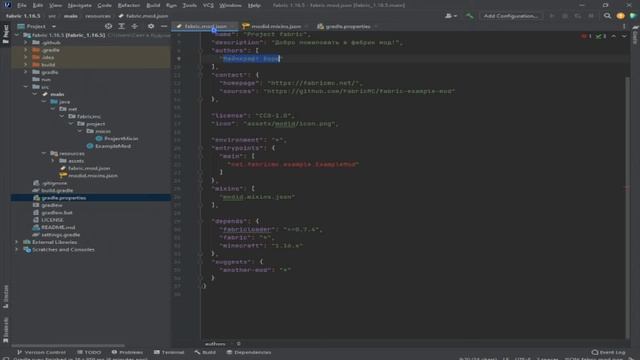Switch to gradle.properties editor tab
Image resolution: width=640 pixels, height=360 pixels.
348,26
